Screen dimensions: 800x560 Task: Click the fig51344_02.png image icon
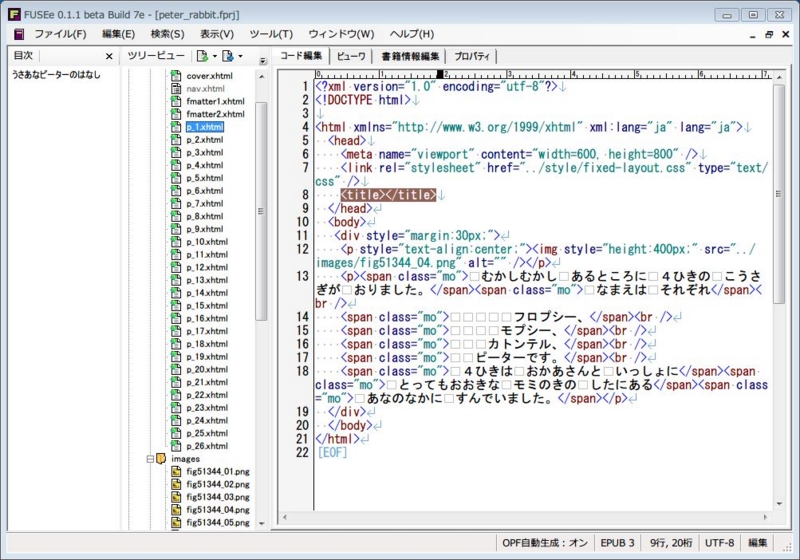[176, 484]
